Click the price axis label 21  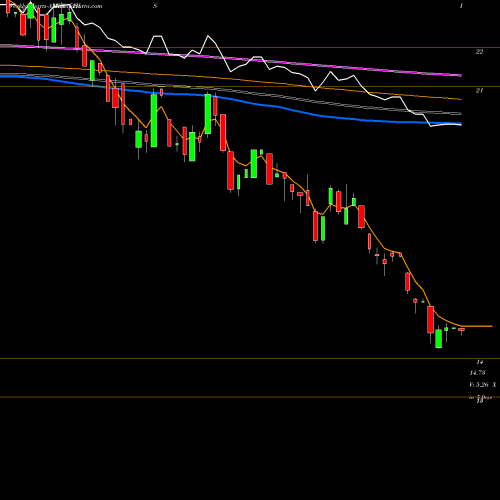pyautogui.click(x=479, y=90)
